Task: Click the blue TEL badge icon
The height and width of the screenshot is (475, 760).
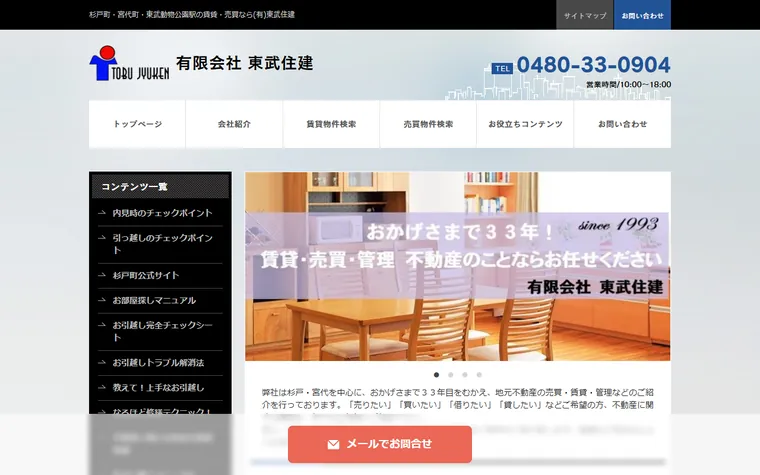Action: coord(502,69)
